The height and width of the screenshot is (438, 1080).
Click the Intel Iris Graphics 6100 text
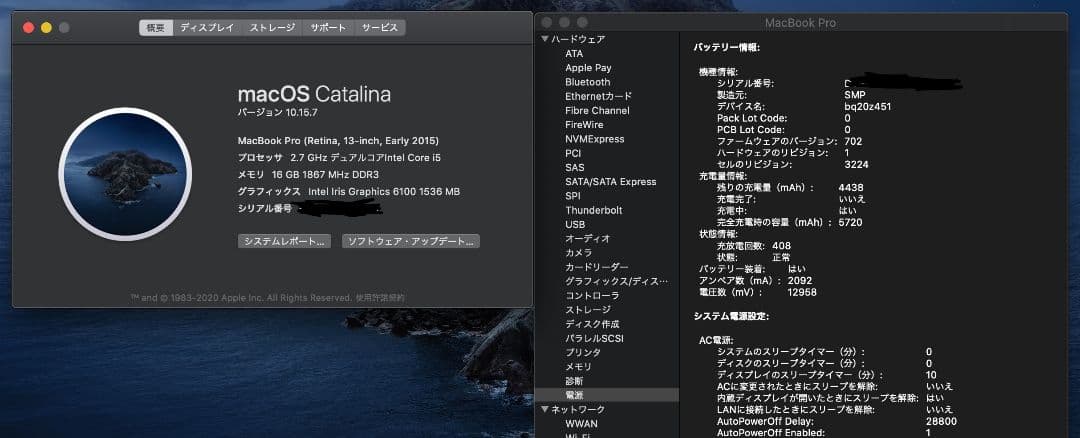[x=384, y=191]
